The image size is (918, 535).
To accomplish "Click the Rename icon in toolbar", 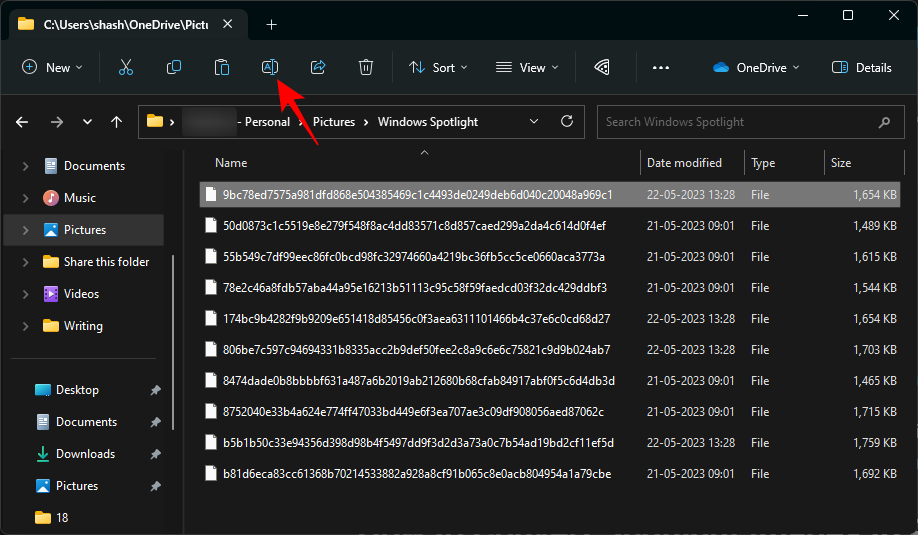I will pos(270,67).
